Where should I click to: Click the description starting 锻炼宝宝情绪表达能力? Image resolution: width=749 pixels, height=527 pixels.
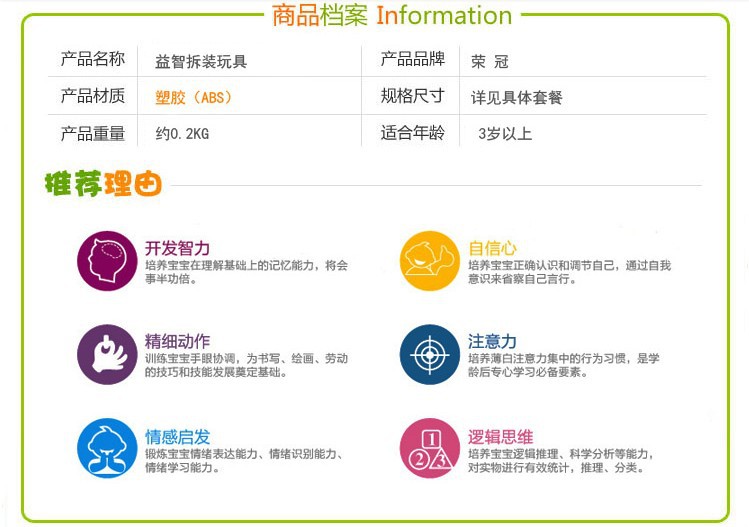pyautogui.click(x=244, y=461)
